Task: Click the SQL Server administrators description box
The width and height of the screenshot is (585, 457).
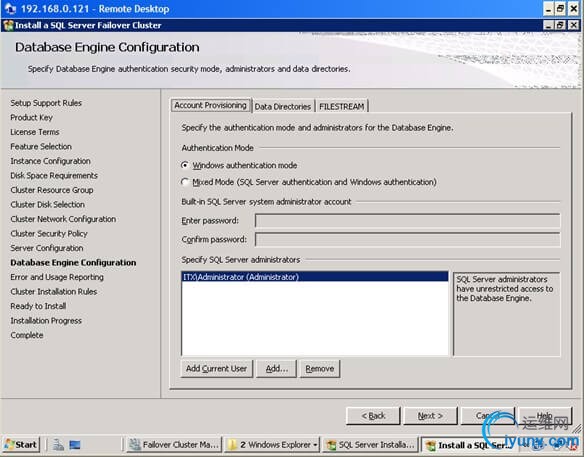Action: (x=506, y=314)
